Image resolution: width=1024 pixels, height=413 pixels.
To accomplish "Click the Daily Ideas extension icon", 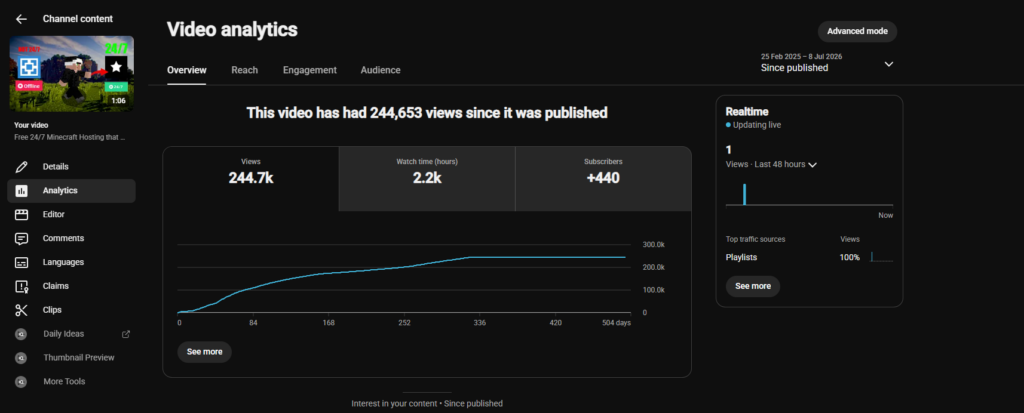I will (x=21, y=334).
